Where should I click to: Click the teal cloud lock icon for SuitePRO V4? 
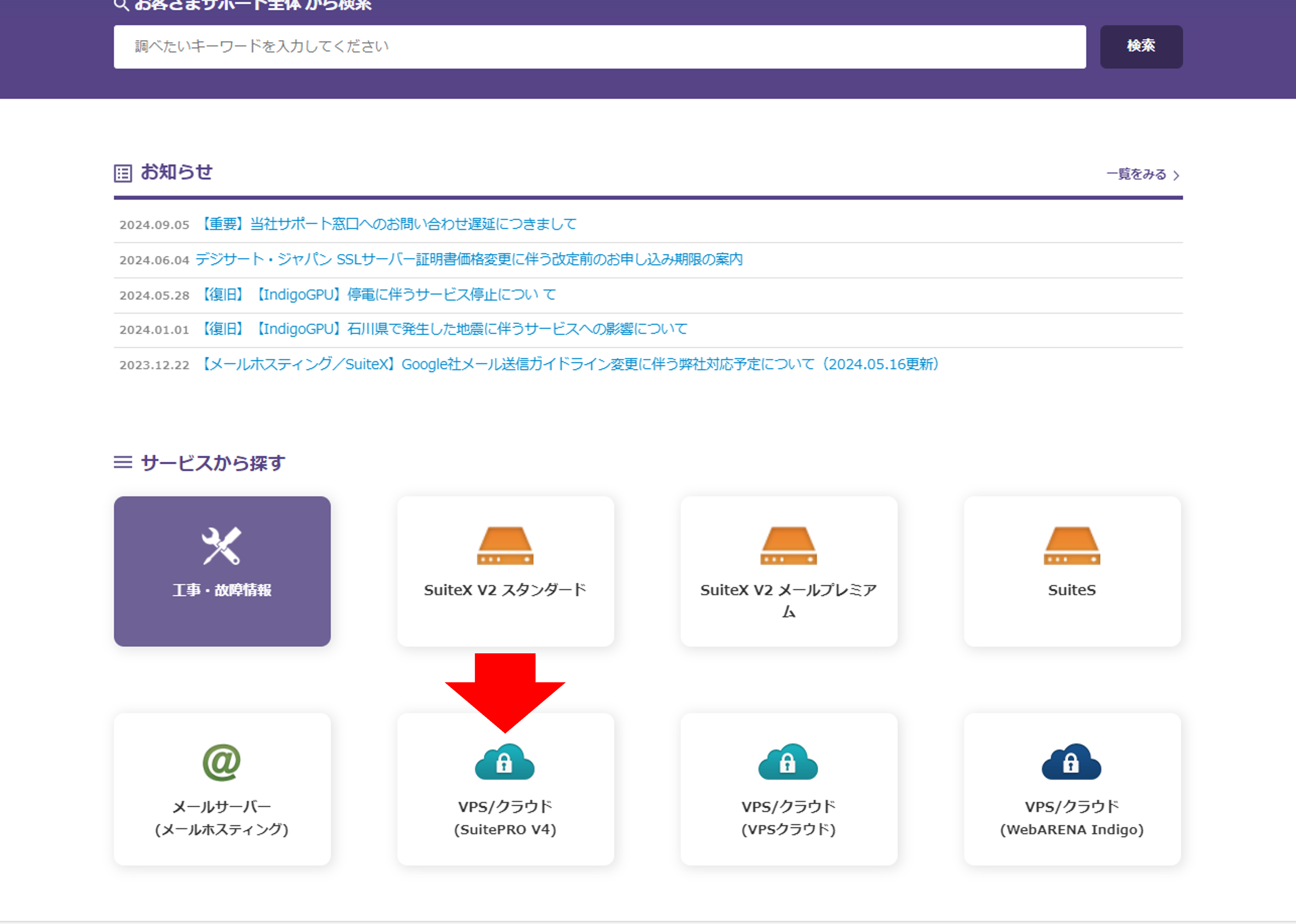click(x=505, y=762)
